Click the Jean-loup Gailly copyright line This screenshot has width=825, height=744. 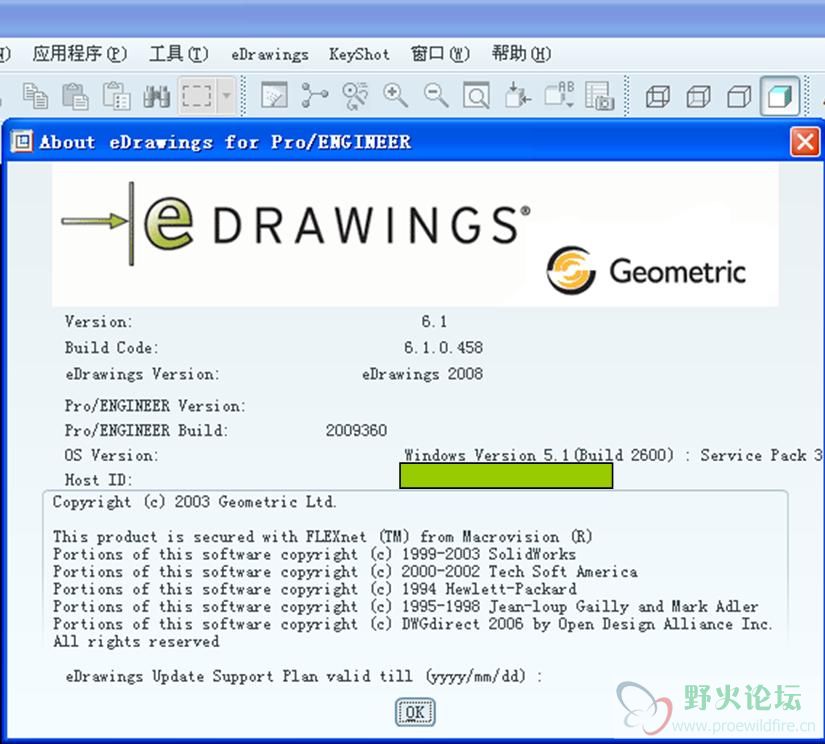[406, 607]
